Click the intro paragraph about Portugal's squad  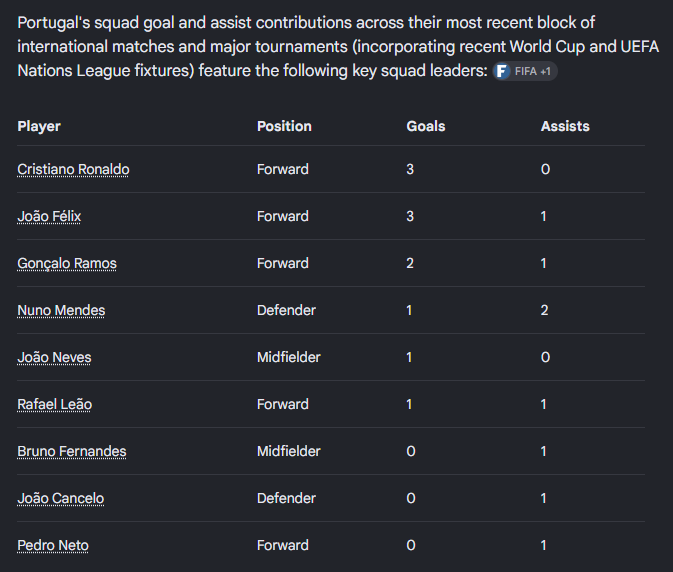coord(338,46)
